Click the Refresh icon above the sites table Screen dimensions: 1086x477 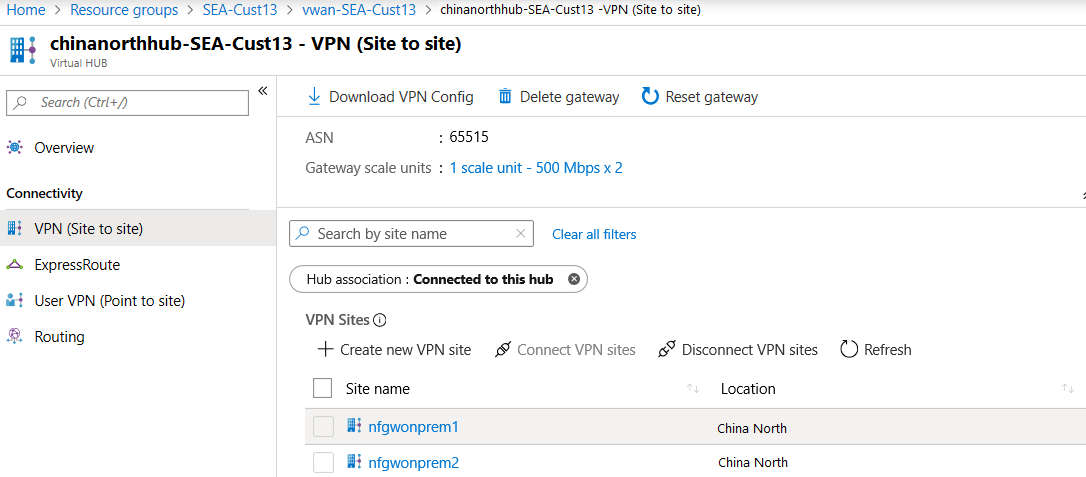click(x=849, y=350)
